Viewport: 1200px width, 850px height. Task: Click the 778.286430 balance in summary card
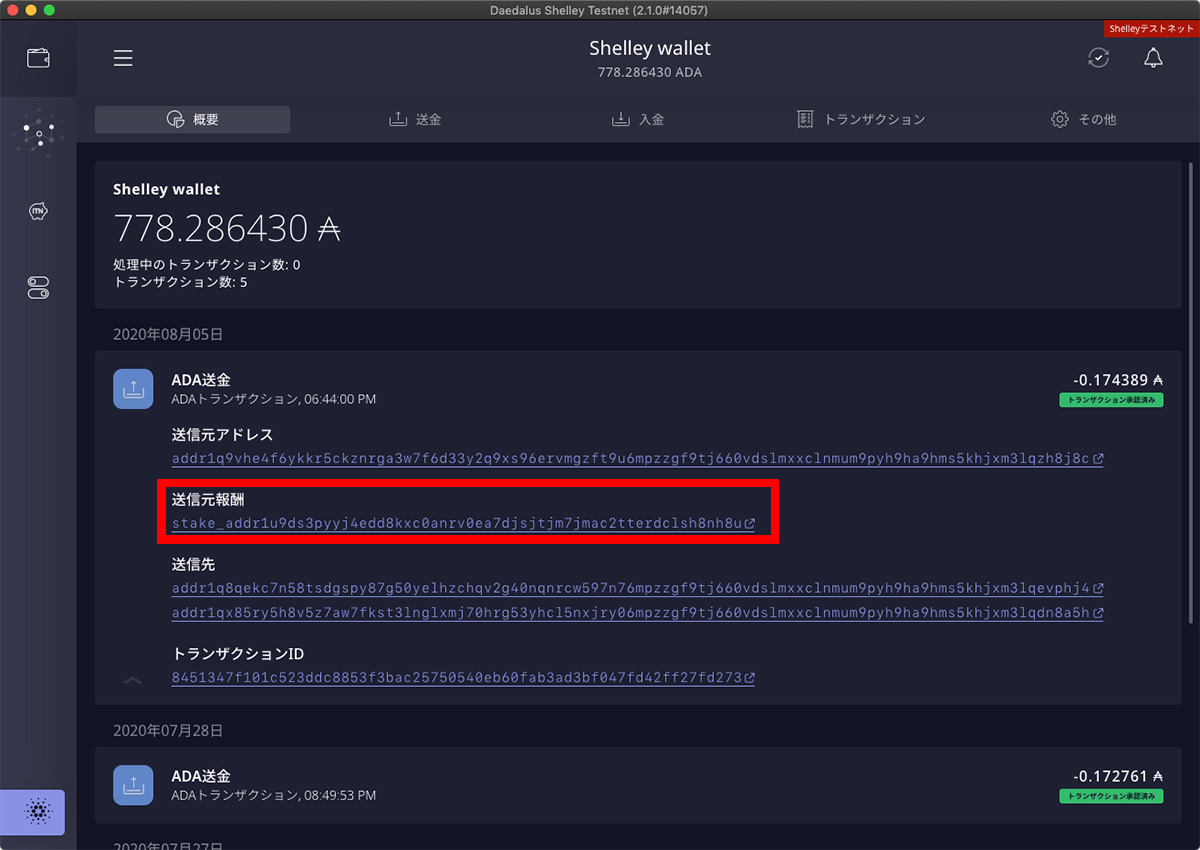pos(227,229)
